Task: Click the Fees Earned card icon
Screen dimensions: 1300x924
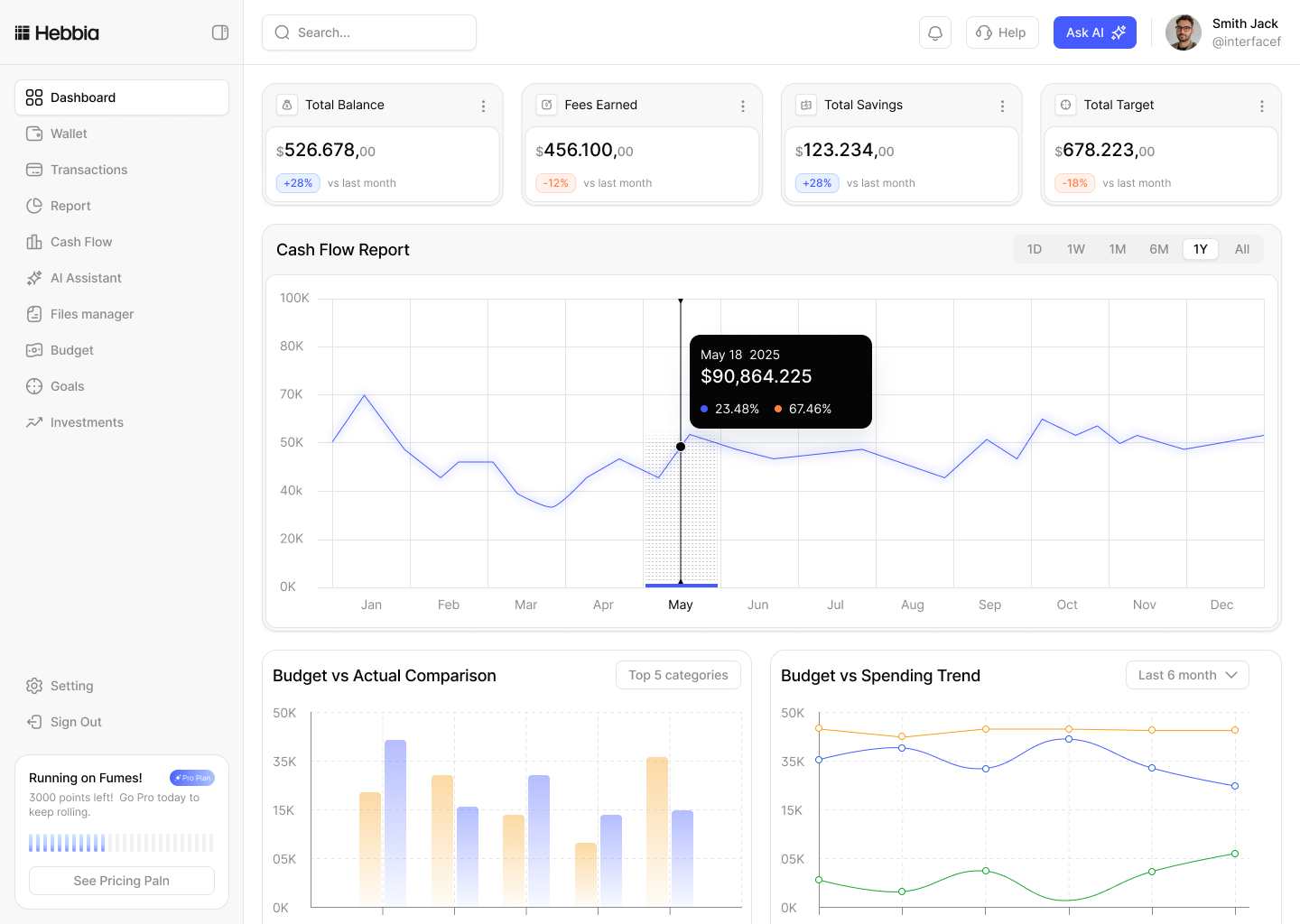Action: tap(547, 105)
